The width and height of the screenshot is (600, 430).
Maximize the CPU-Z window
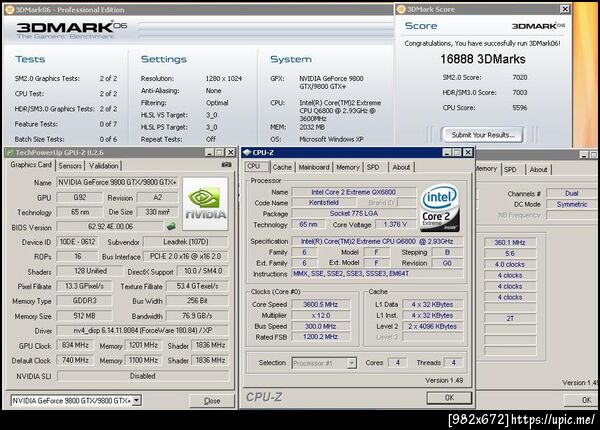click(457, 153)
